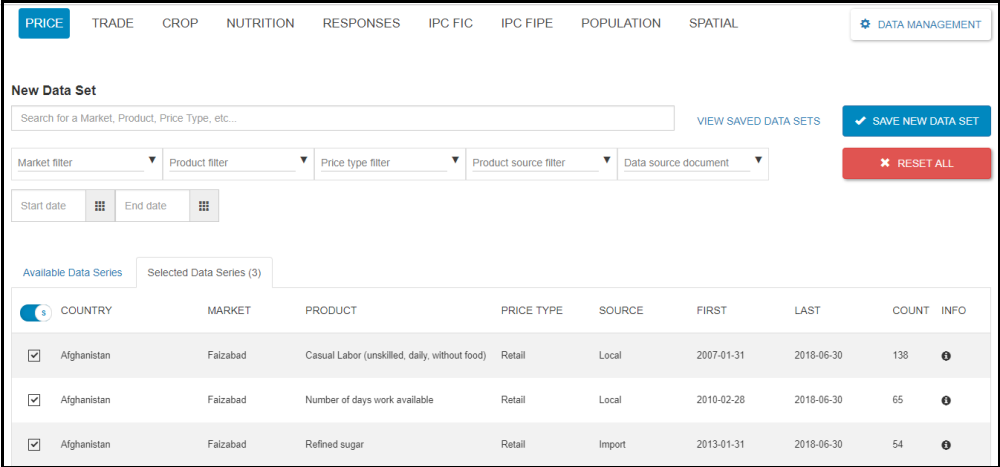Viewport: 1000px width, 467px height.
Task: Click the data set search field
Action: pos(342,118)
